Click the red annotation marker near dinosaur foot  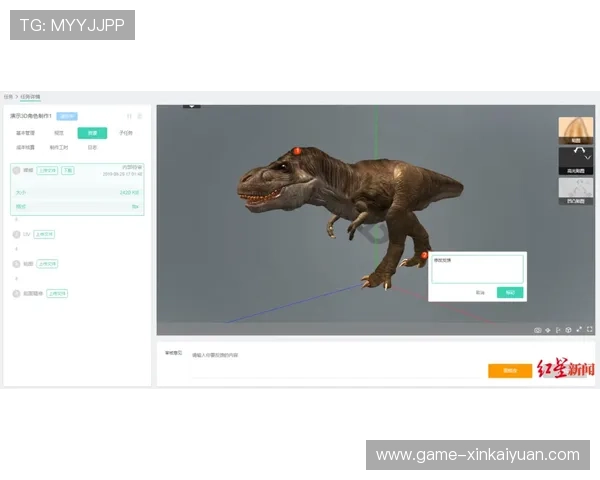pos(425,256)
